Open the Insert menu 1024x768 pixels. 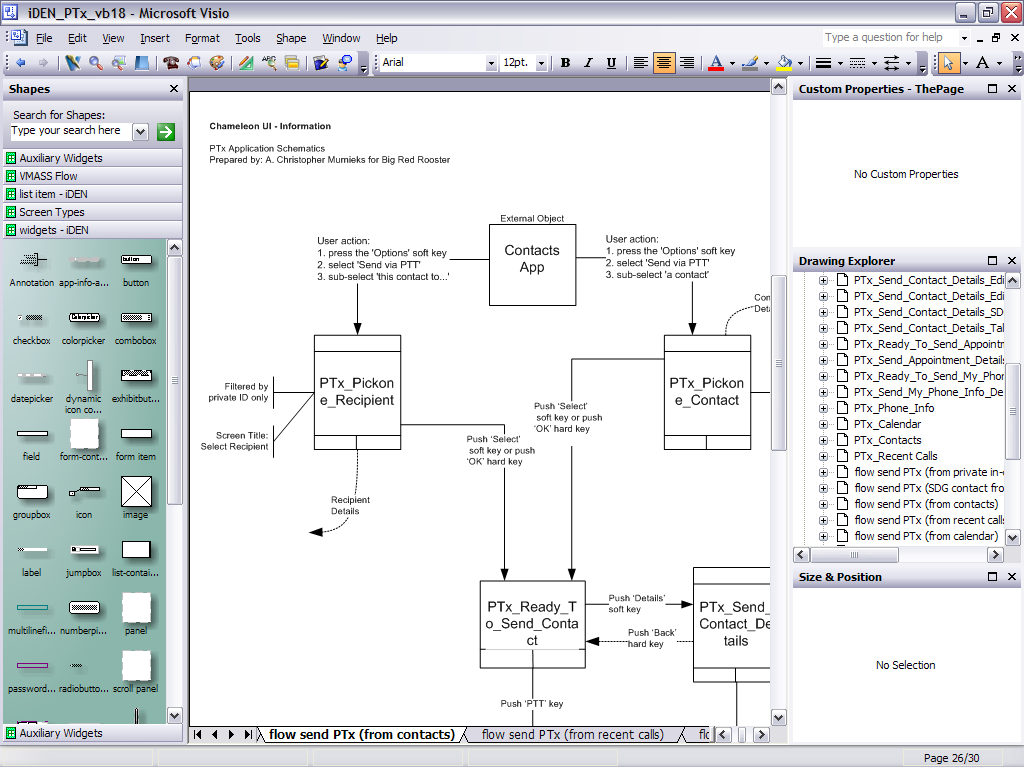[155, 39]
